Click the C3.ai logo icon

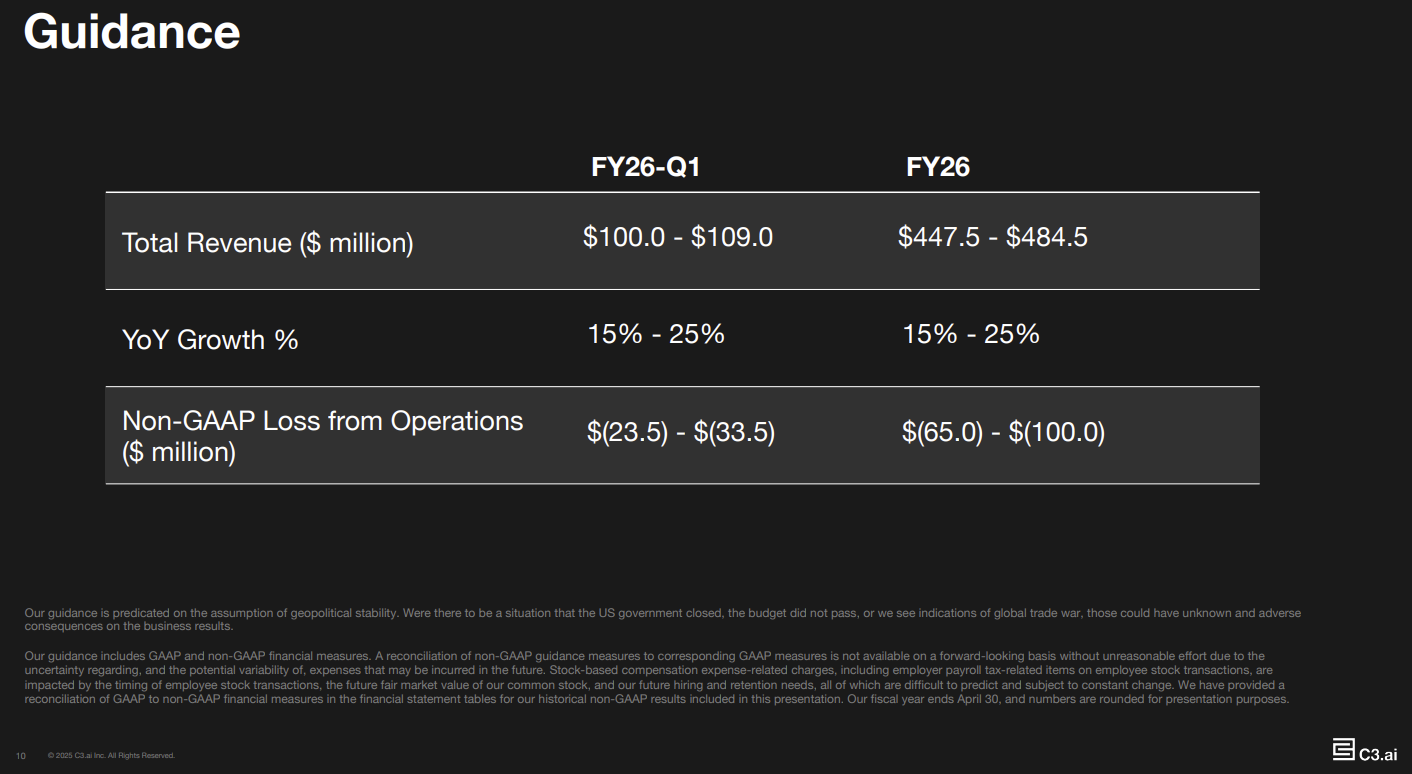click(1343, 749)
